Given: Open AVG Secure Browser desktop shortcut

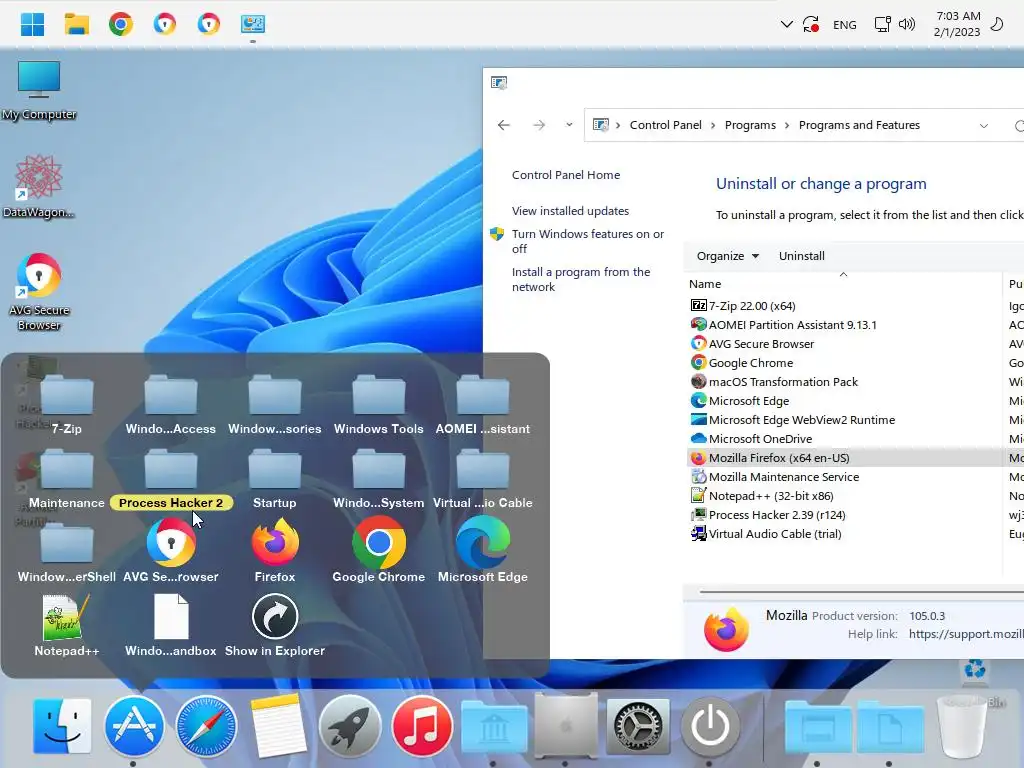Looking at the screenshot, I should coord(39,292).
